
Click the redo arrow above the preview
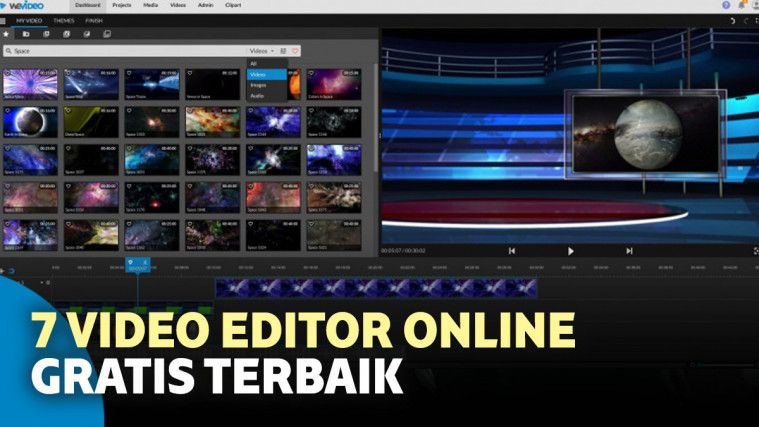point(746,21)
